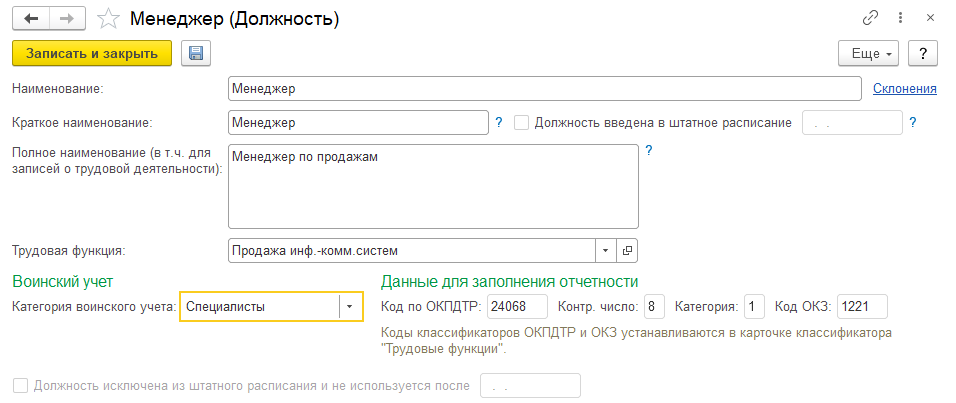Save record using the floppy disk icon
Screen dimensions: 956x403
click(x=196, y=53)
